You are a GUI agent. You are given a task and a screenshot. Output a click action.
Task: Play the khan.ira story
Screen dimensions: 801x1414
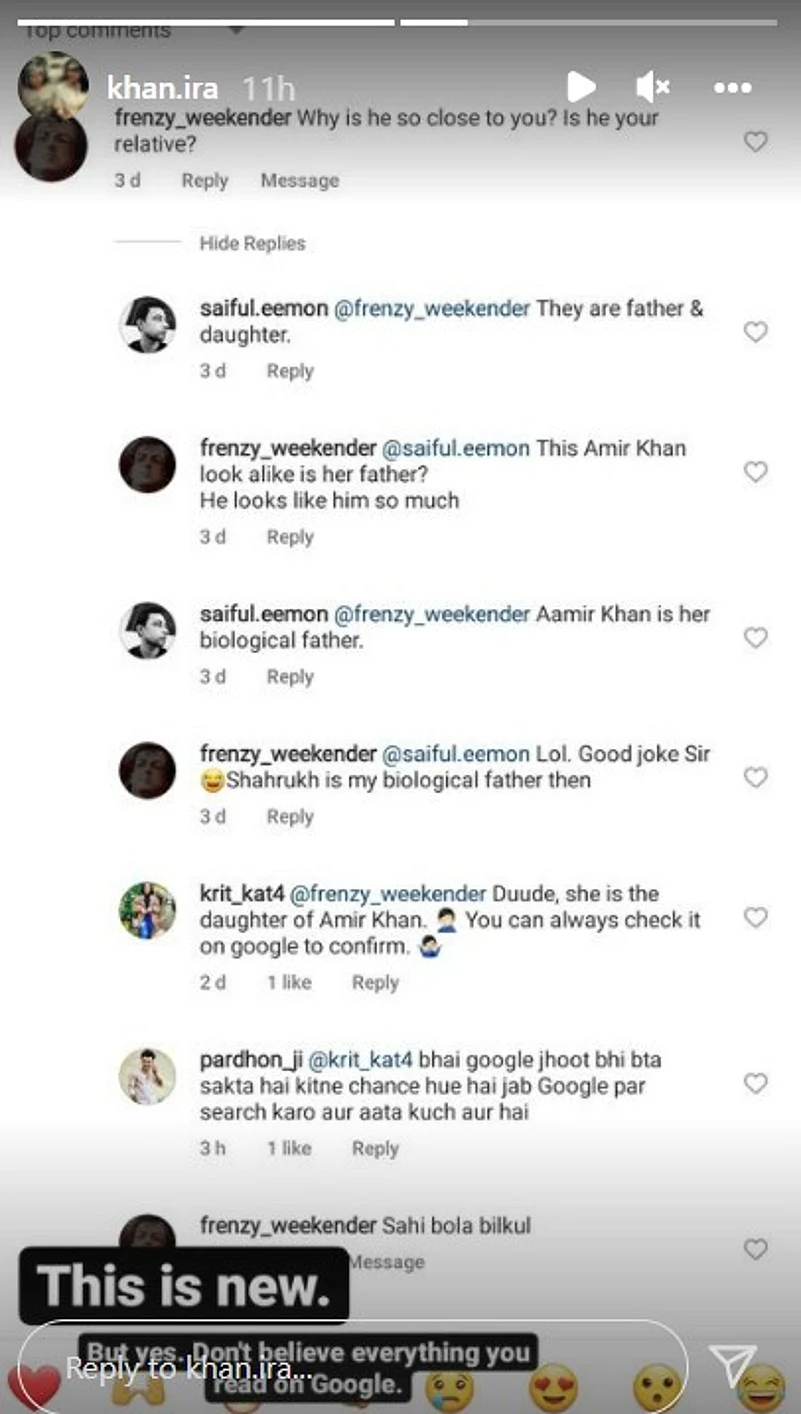[581, 87]
